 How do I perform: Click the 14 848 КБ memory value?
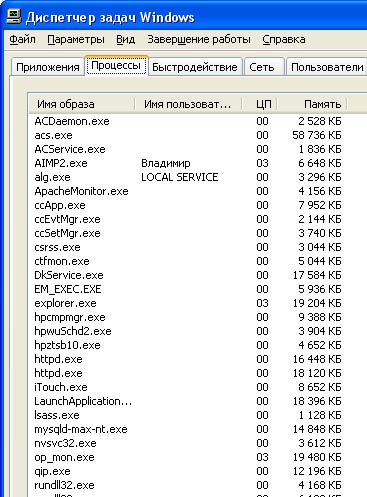[317, 429]
